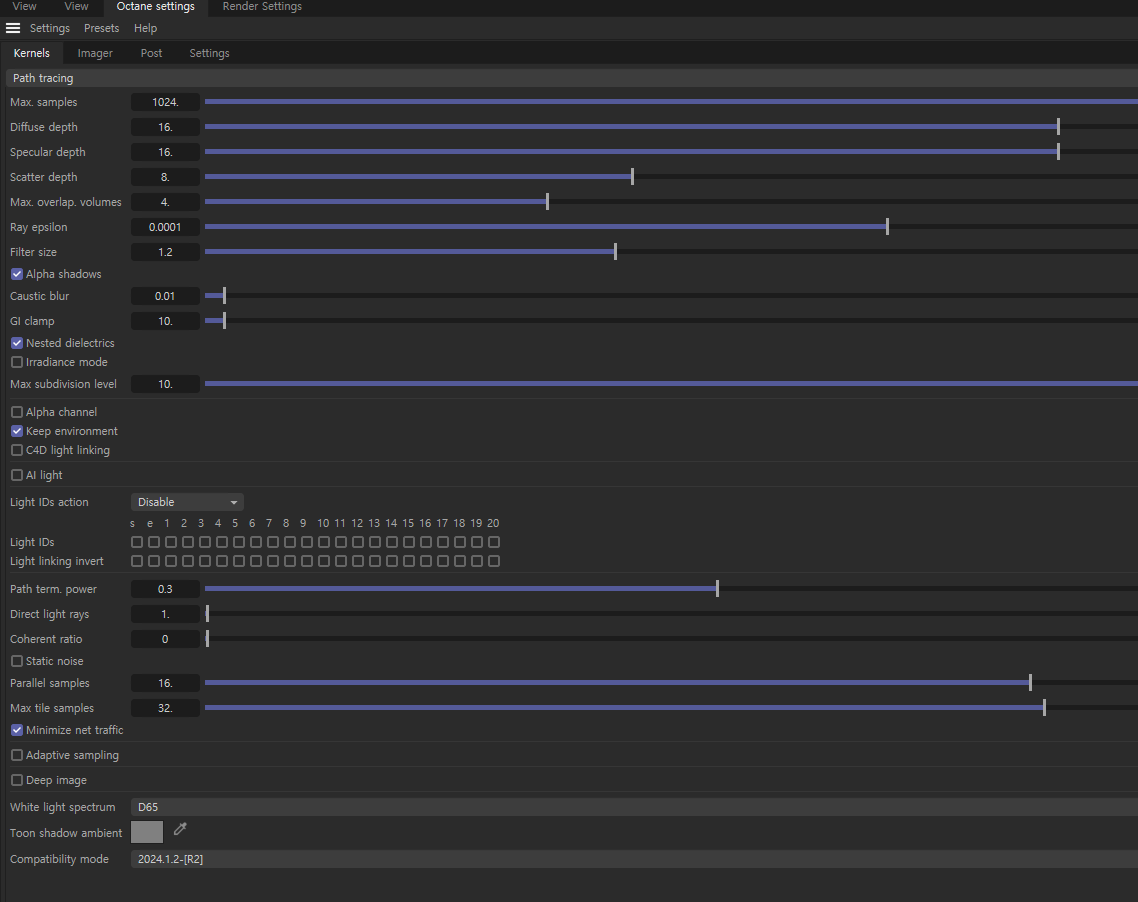Open Compatibility mode dropdown
This screenshot has height=902, width=1138.
(634, 859)
